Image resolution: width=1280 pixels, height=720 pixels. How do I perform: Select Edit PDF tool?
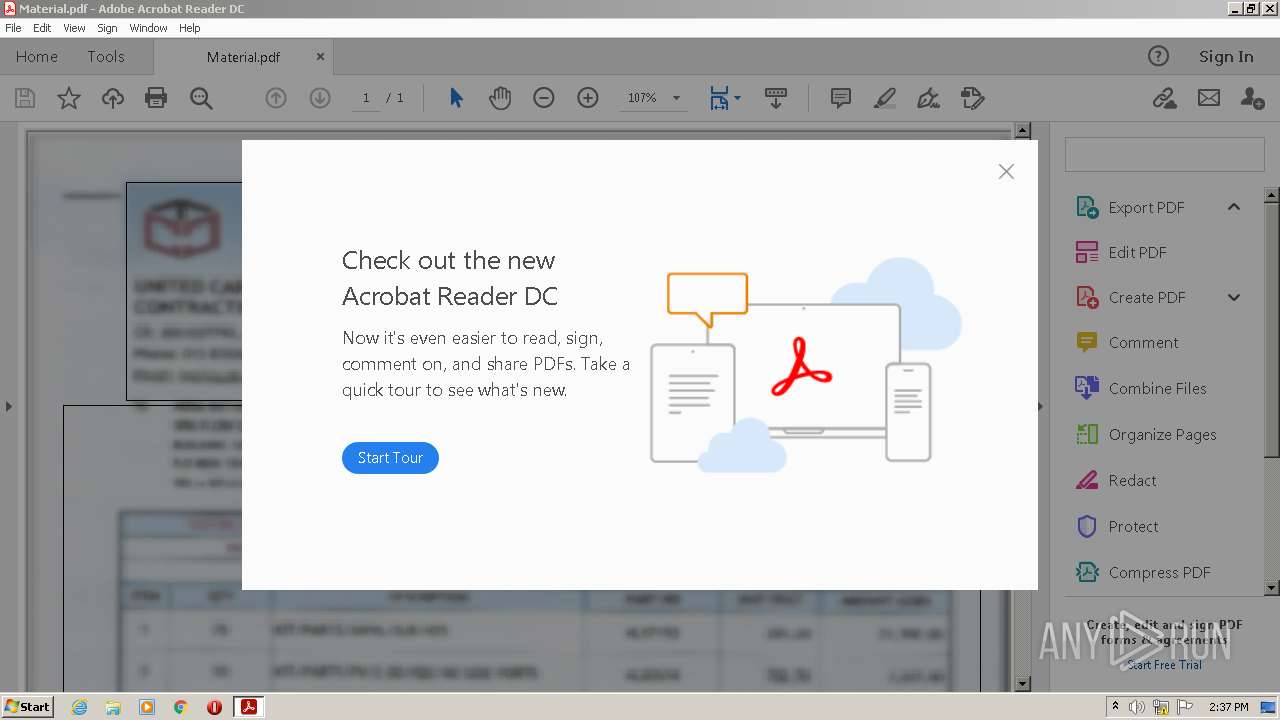click(x=1137, y=252)
